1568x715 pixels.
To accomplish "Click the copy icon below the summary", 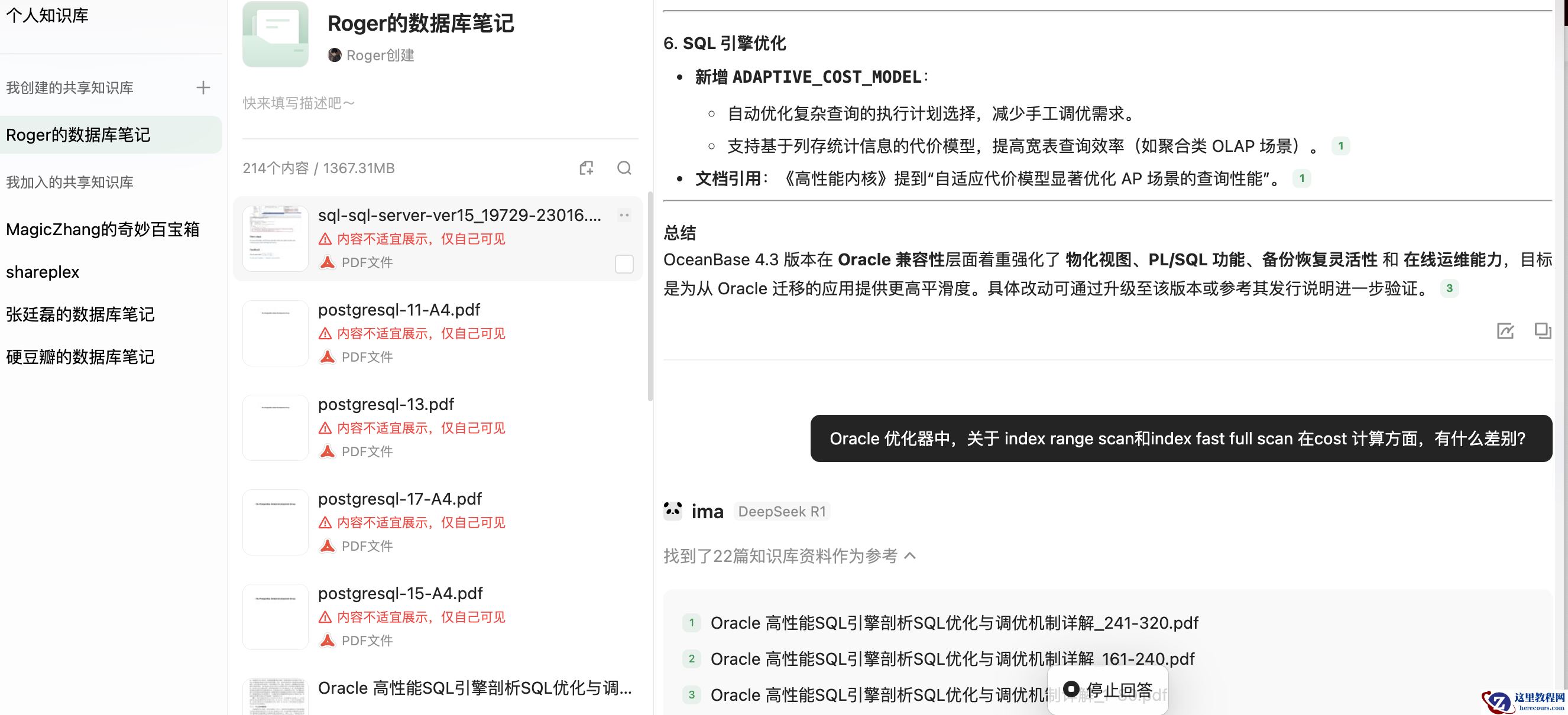I will (x=1542, y=330).
